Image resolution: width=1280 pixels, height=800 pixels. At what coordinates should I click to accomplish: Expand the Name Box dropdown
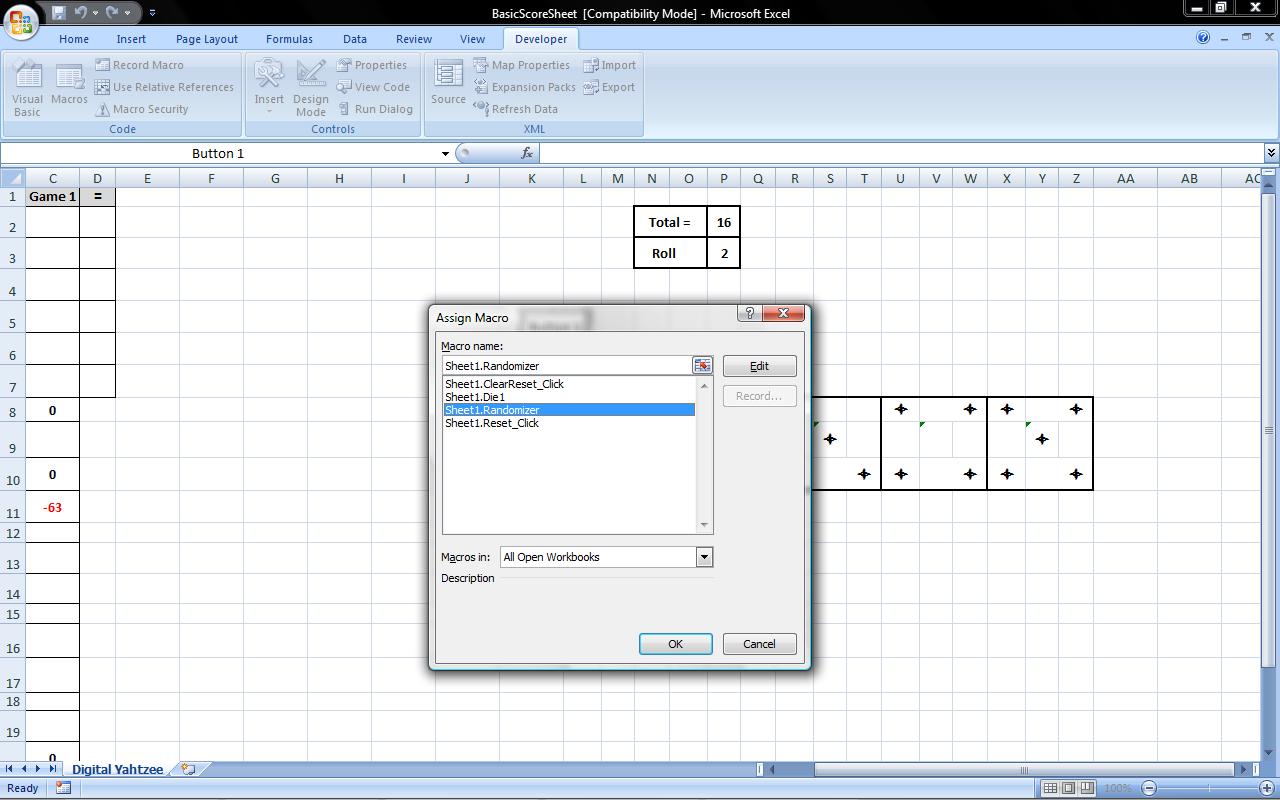point(445,153)
